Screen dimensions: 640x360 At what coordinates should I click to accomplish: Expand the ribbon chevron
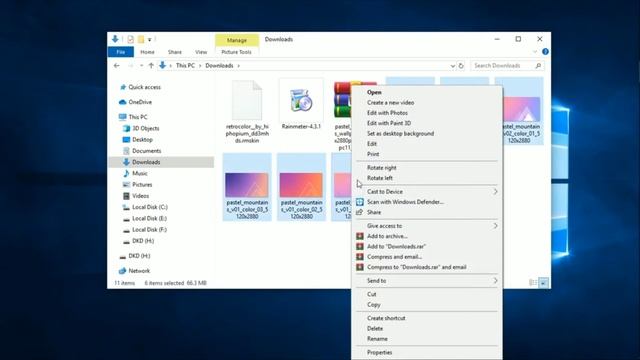535,52
